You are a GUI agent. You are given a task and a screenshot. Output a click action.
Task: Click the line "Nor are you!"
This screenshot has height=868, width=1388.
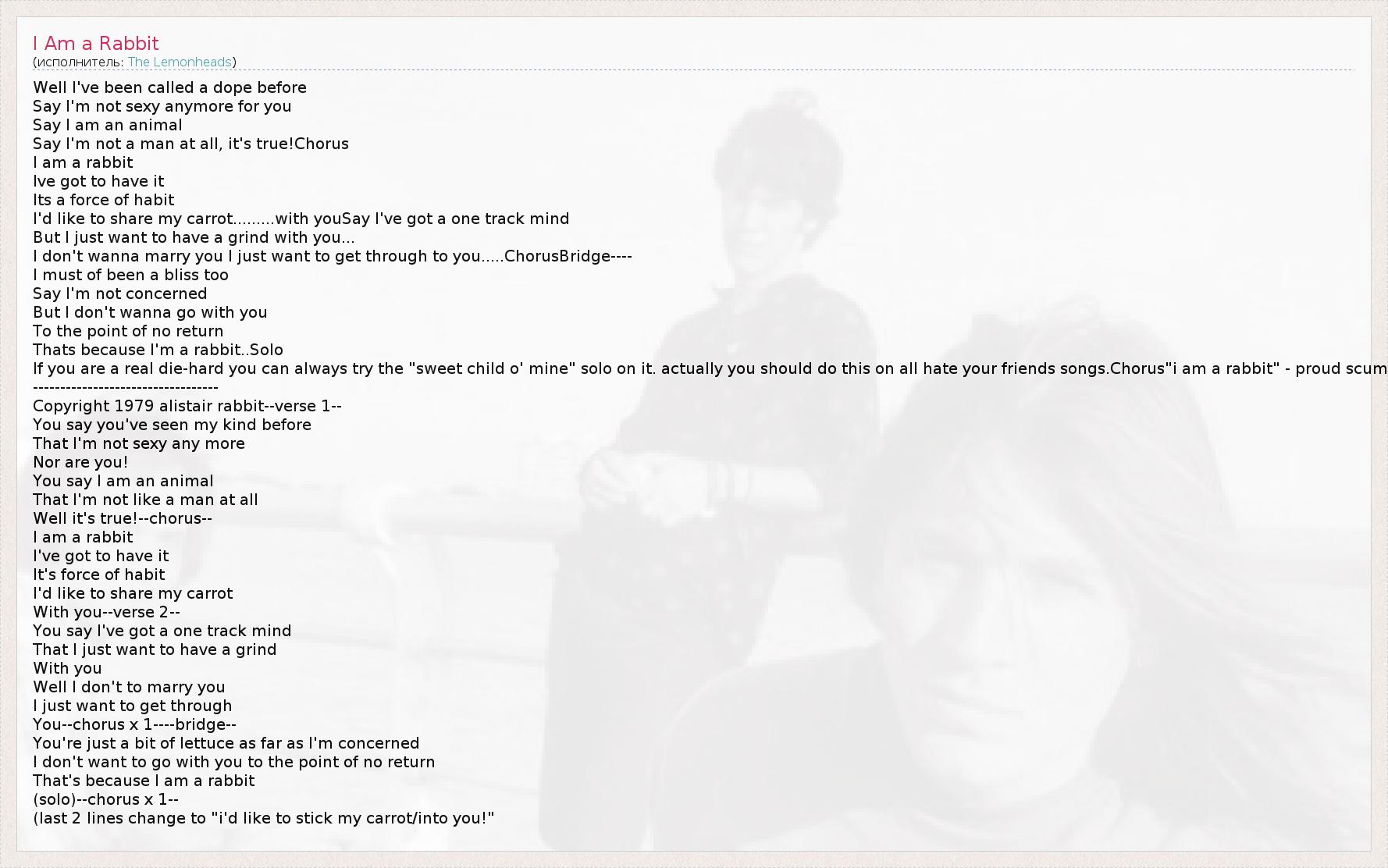80,462
